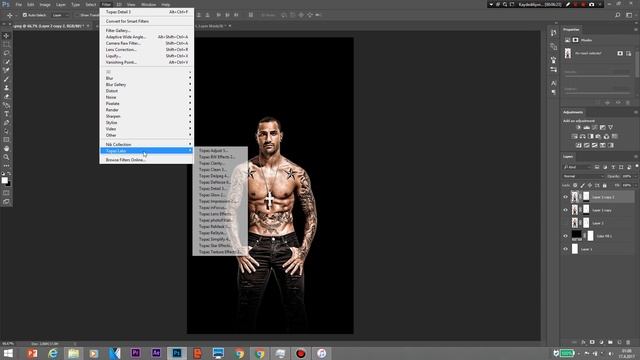Switch to the Adjustments panel tab
The height and width of the screenshot is (360, 640).
pos(573,112)
